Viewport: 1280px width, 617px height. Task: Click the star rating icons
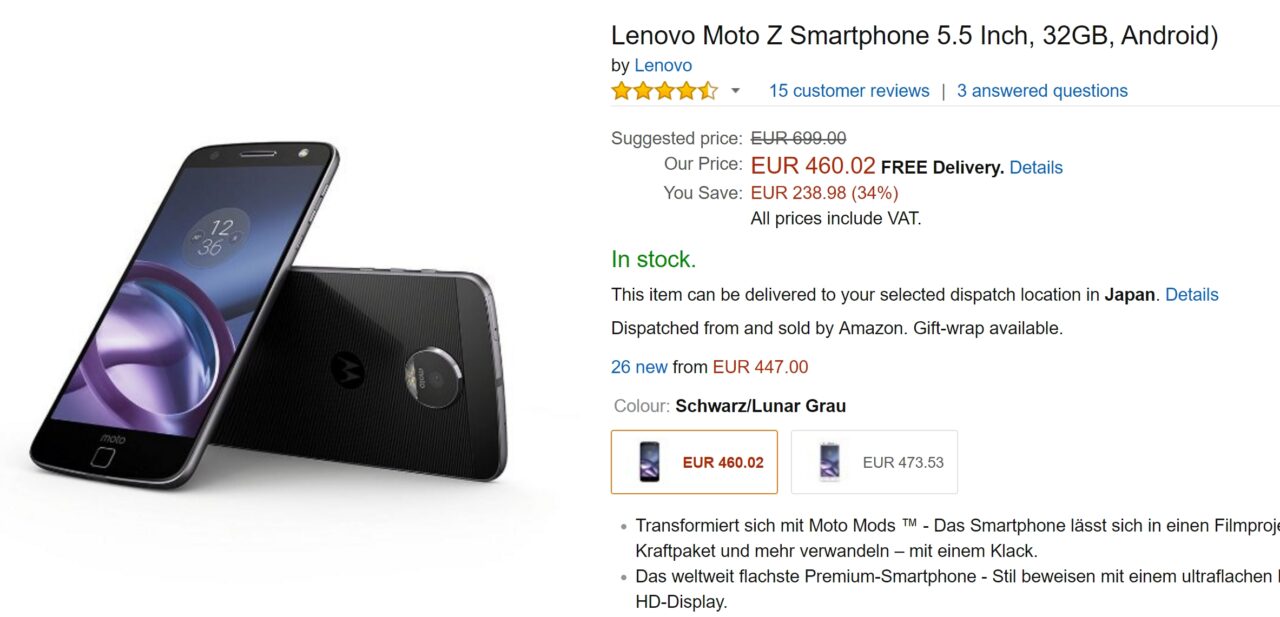pos(664,91)
